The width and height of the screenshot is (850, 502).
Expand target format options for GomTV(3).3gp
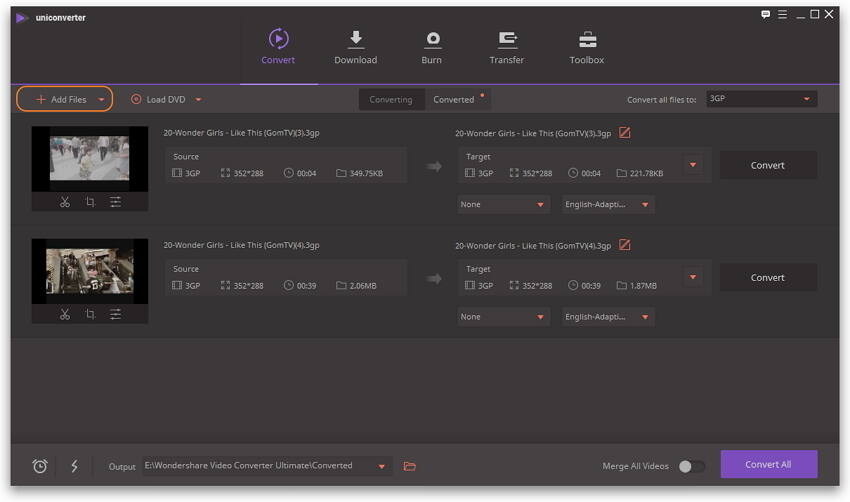pyautogui.click(x=693, y=165)
